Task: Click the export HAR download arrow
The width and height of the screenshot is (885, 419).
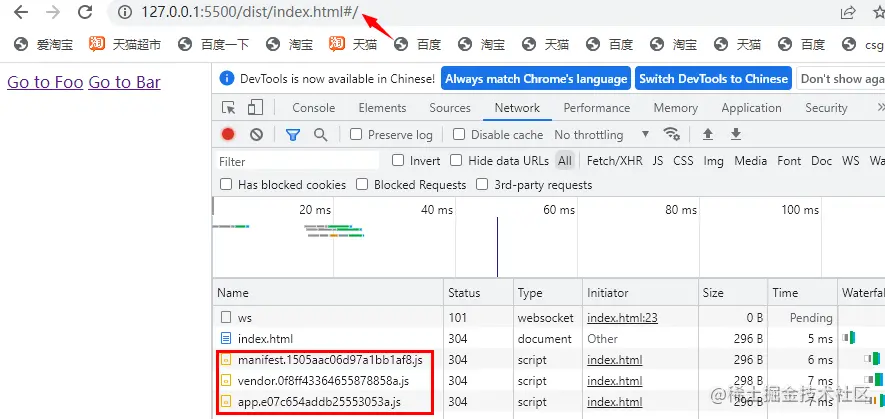Action: coord(735,134)
